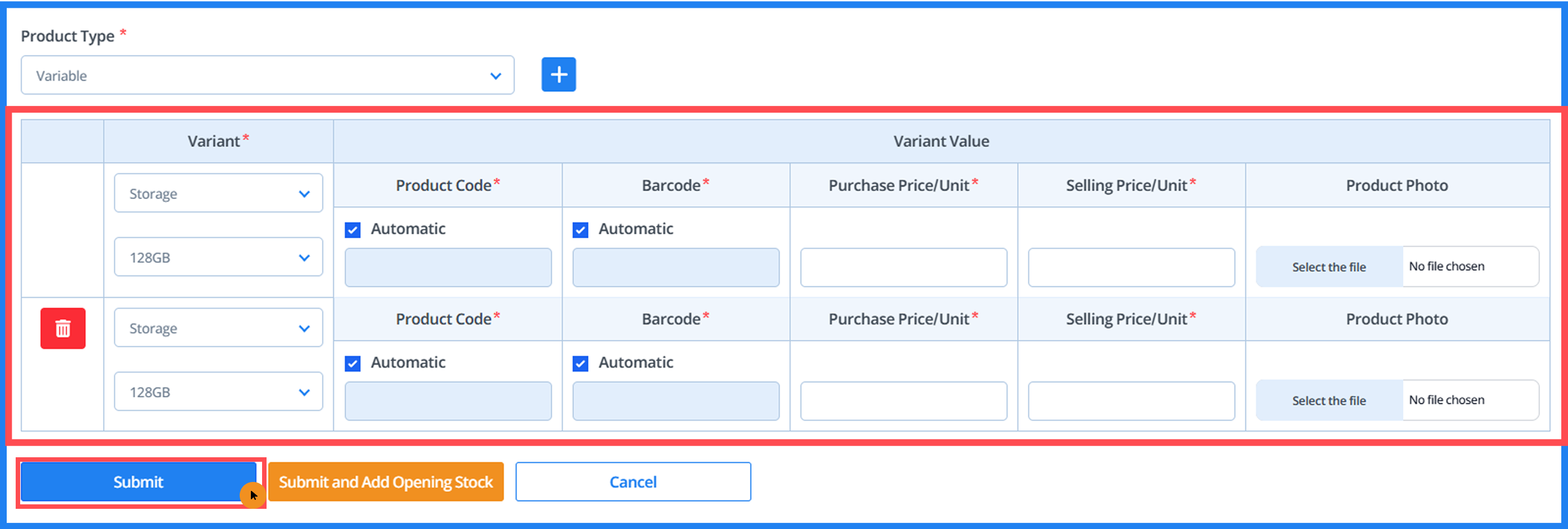Focus first row Purchase Price/Unit field
This screenshot has width=1568, height=529.
[x=903, y=267]
